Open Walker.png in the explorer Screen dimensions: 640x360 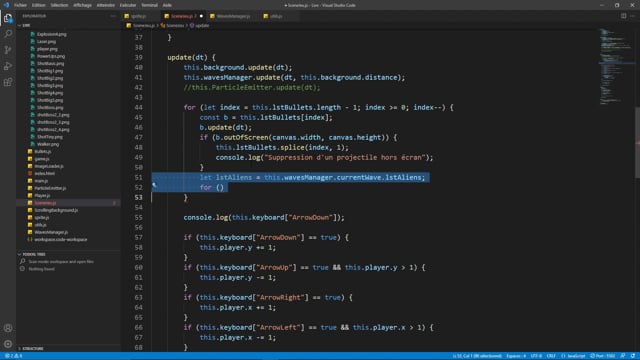pyautogui.click(x=48, y=144)
